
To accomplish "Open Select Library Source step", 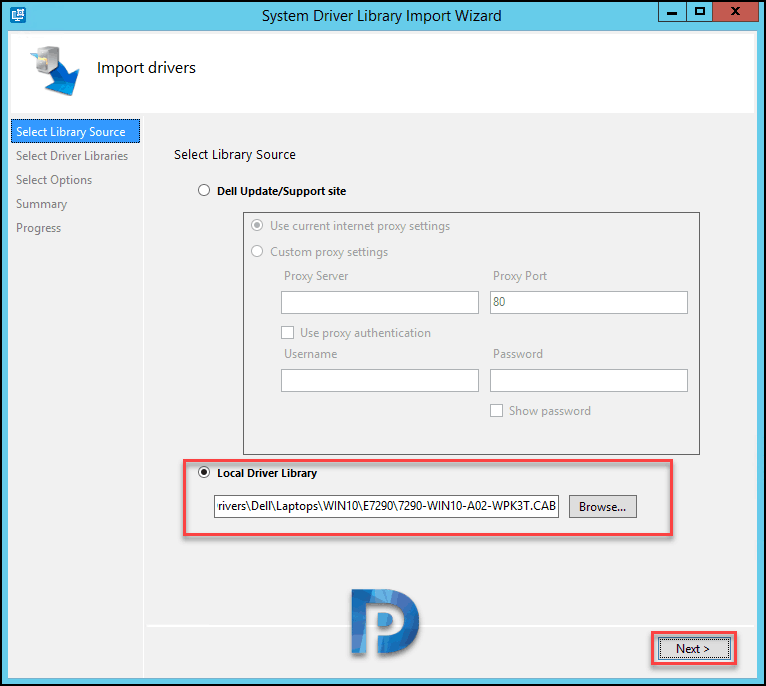I will click(x=75, y=131).
